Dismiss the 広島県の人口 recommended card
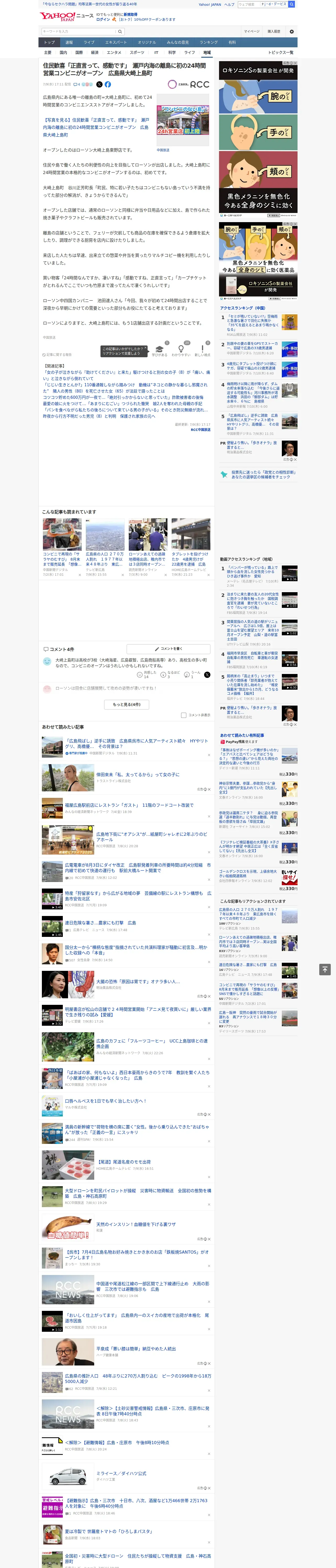Viewport: 336px width, 1568px height. (122, 575)
